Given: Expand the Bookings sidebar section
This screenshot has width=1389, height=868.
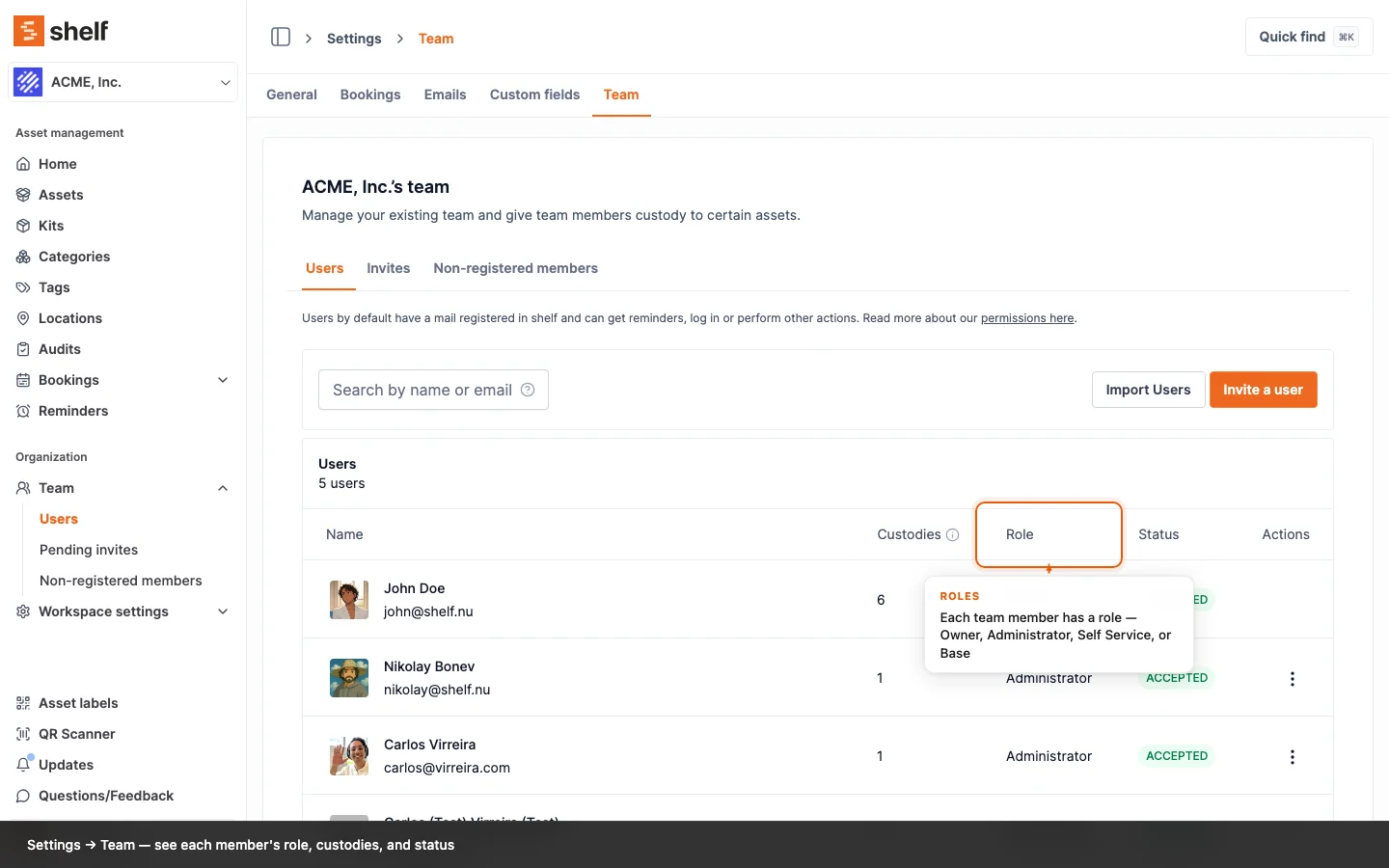Looking at the screenshot, I should (223, 380).
